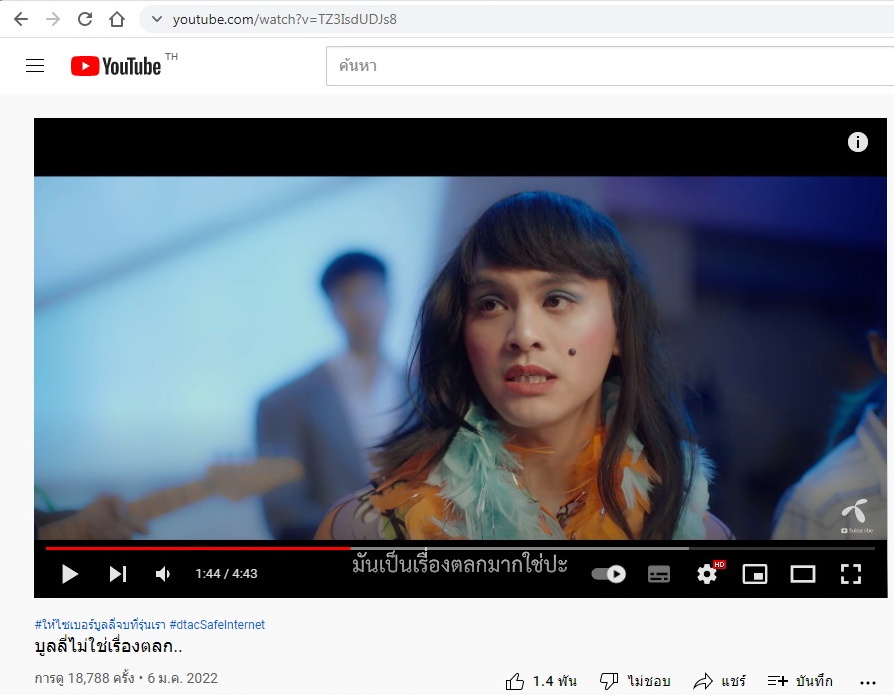The height and width of the screenshot is (695, 894).
Task: Like the video with 1.4 พัน likes
Action: (541, 681)
